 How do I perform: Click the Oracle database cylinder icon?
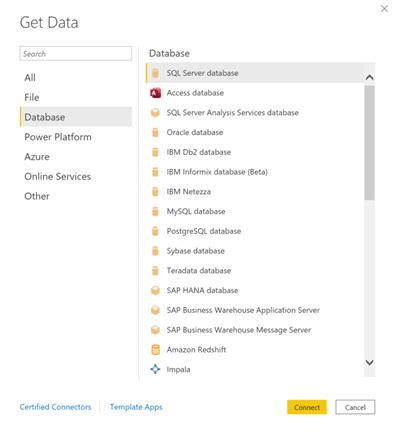[x=155, y=132]
